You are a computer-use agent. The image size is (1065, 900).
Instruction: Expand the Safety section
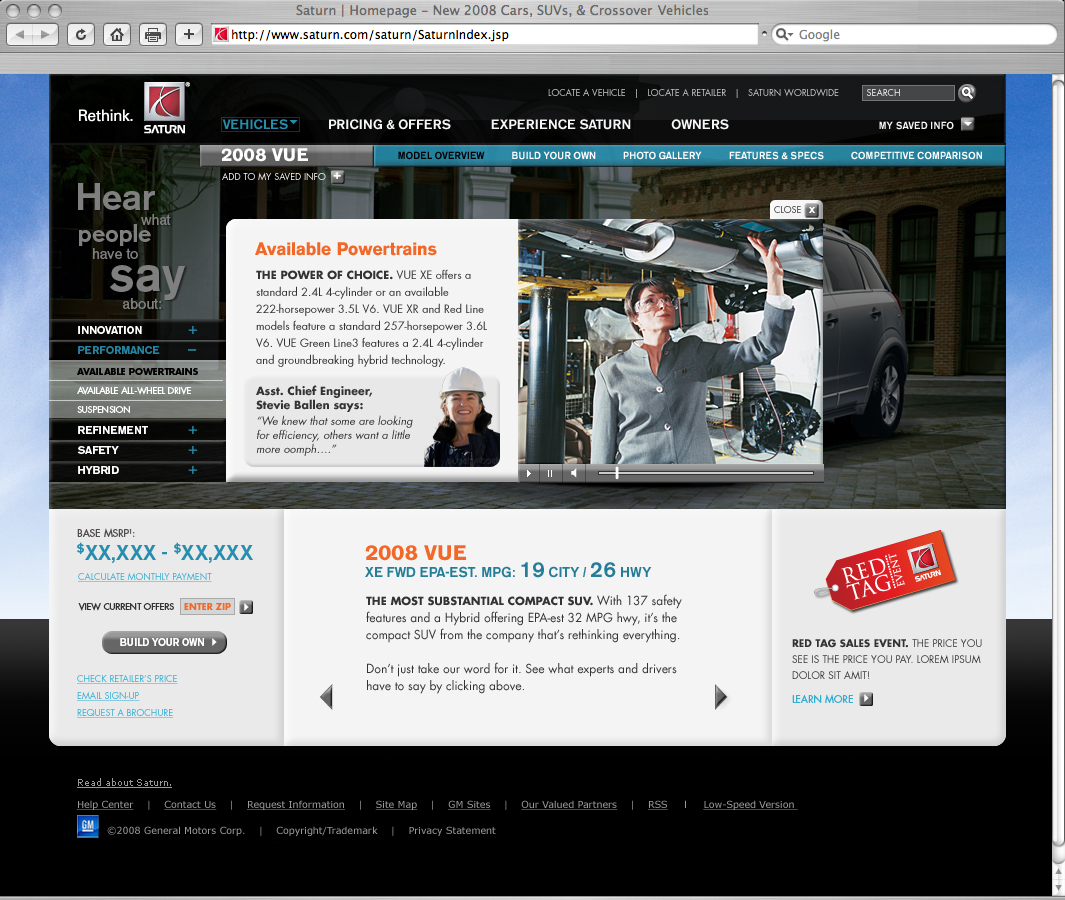point(193,450)
